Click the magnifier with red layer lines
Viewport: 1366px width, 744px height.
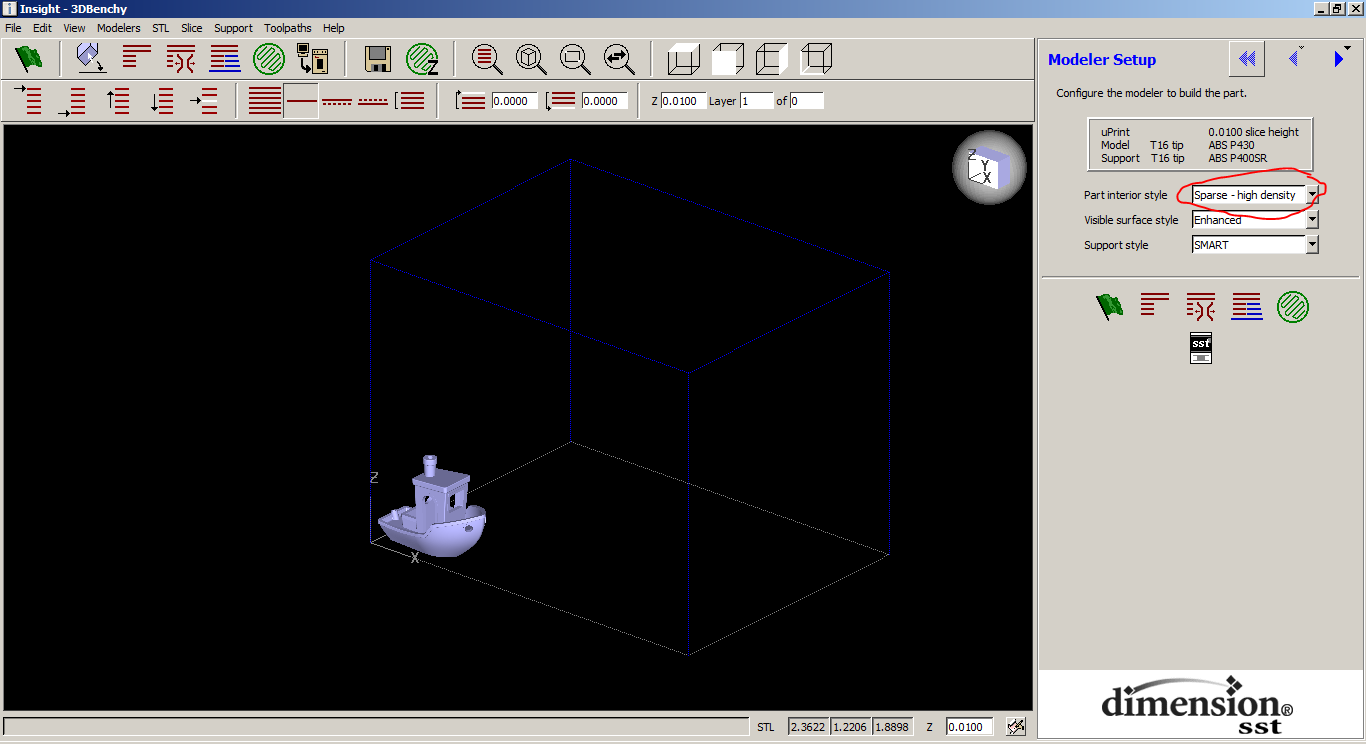tap(487, 59)
